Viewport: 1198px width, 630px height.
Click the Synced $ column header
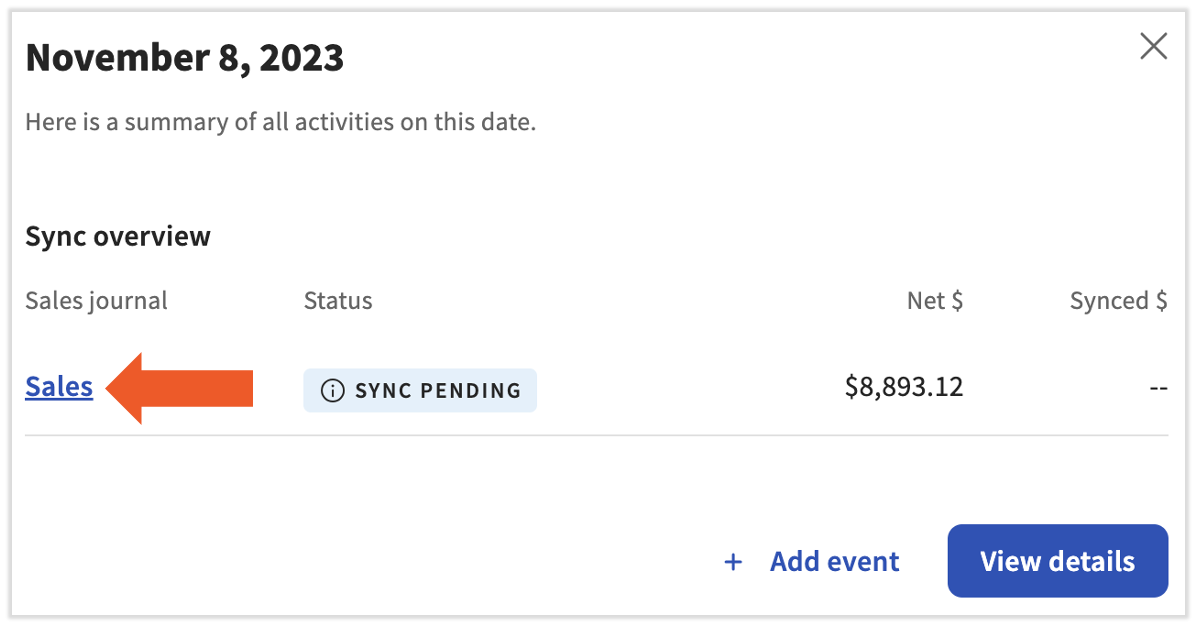1118,301
